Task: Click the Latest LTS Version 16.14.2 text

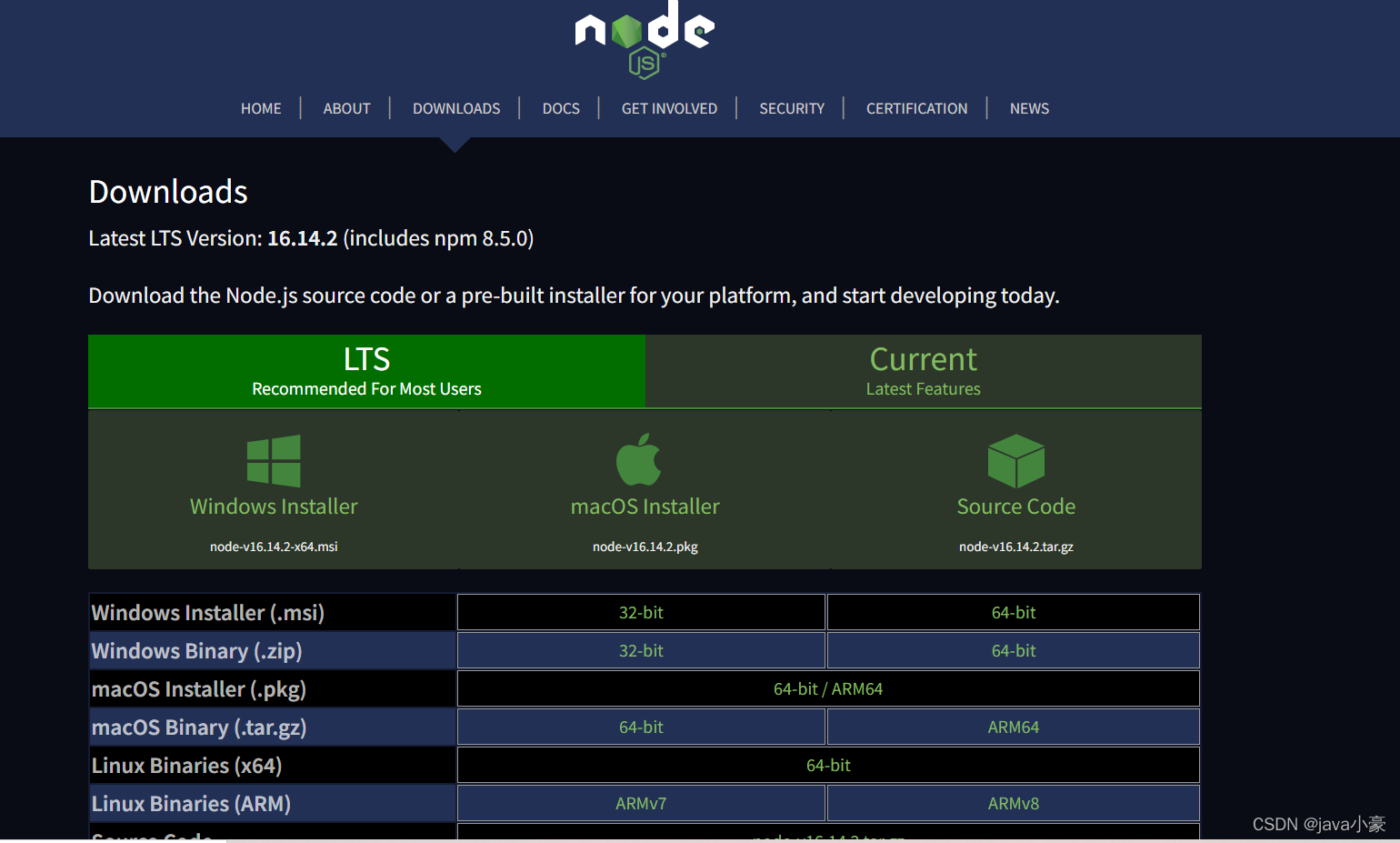Action: point(311,238)
